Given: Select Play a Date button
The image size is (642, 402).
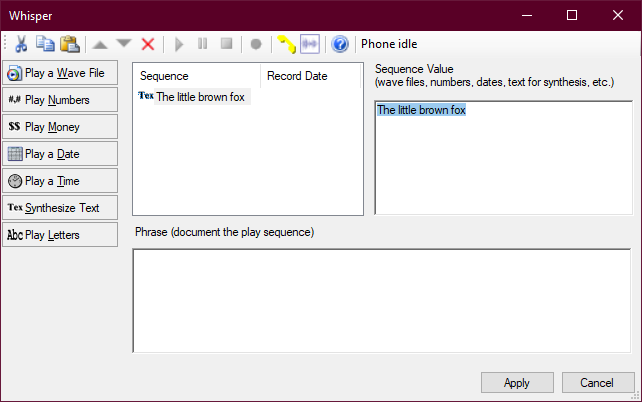Looking at the screenshot, I should [60, 154].
